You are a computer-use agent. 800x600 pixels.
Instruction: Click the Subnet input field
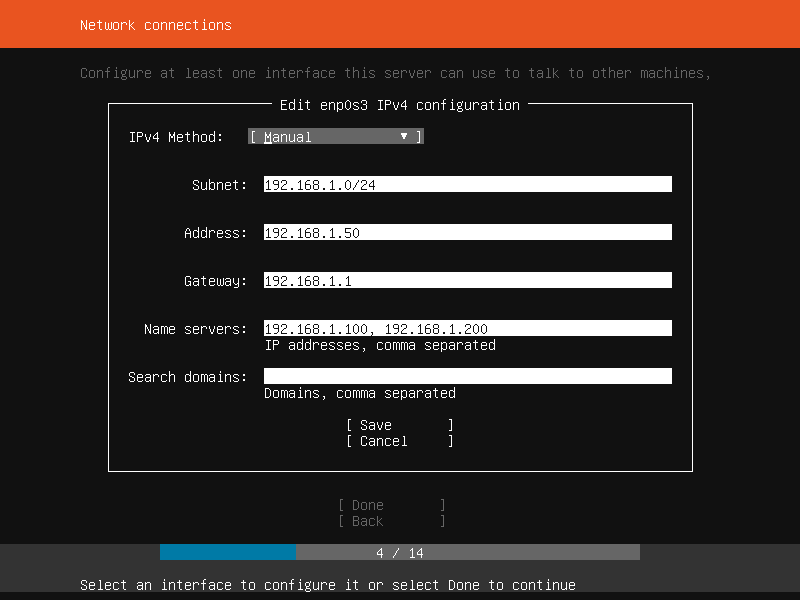pos(467,185)
